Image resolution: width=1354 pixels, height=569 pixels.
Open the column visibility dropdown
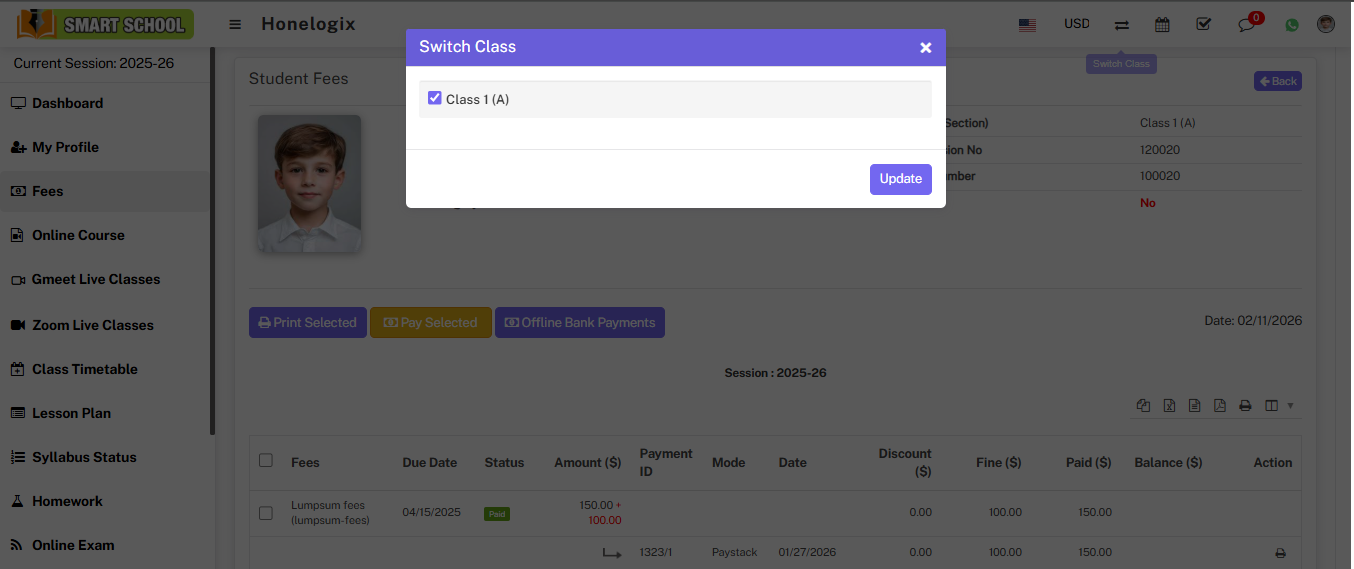coord(1279,405)
